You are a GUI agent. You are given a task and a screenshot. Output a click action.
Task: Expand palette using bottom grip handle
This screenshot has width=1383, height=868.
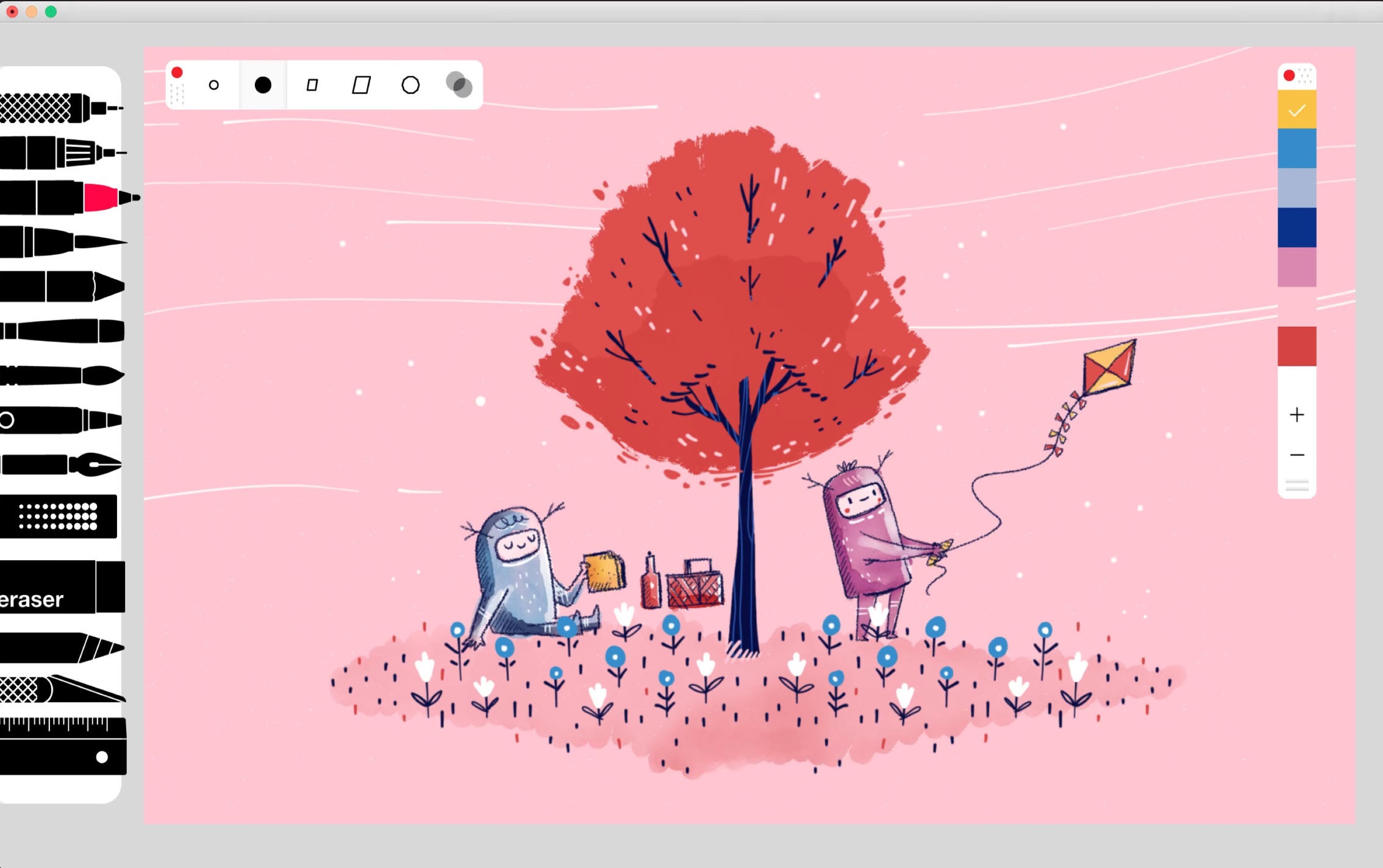(x=1296, y=486)
